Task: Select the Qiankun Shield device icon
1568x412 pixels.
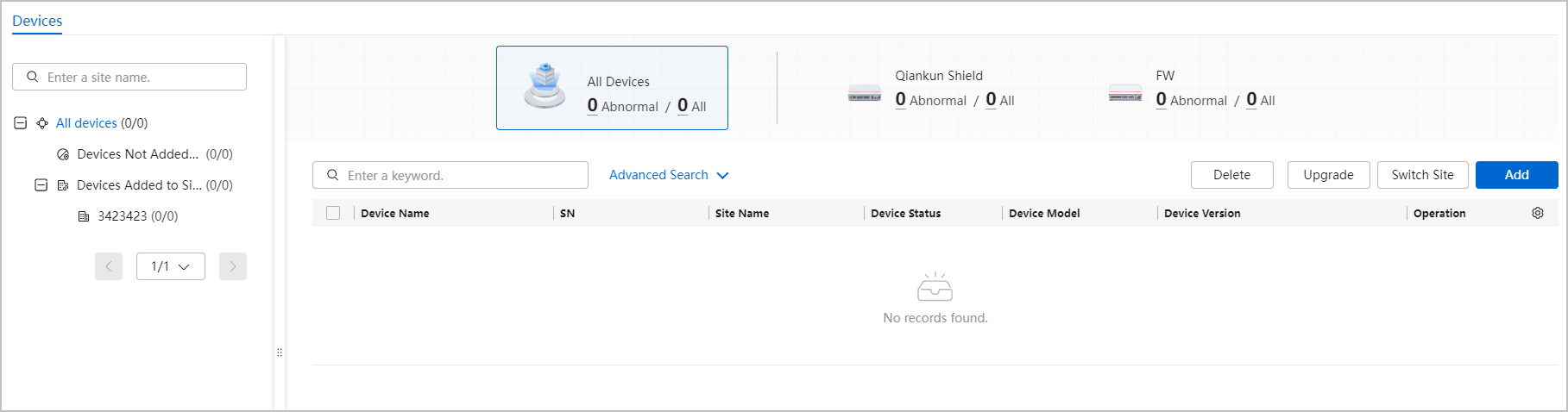Action: [x=865, y=93]
